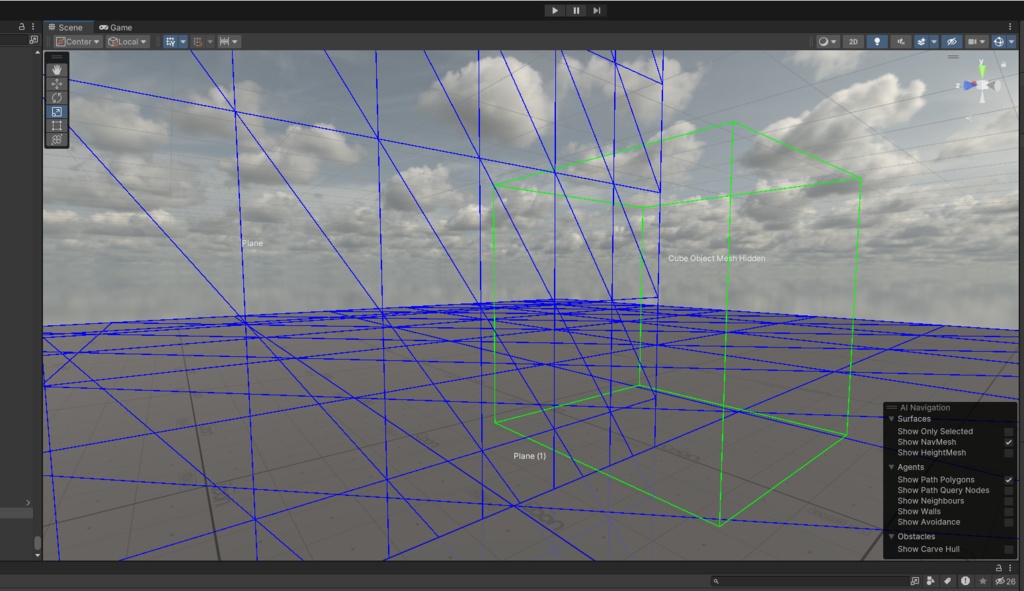
Task: Collapse the Surfaces section
Action: (891, 418)
